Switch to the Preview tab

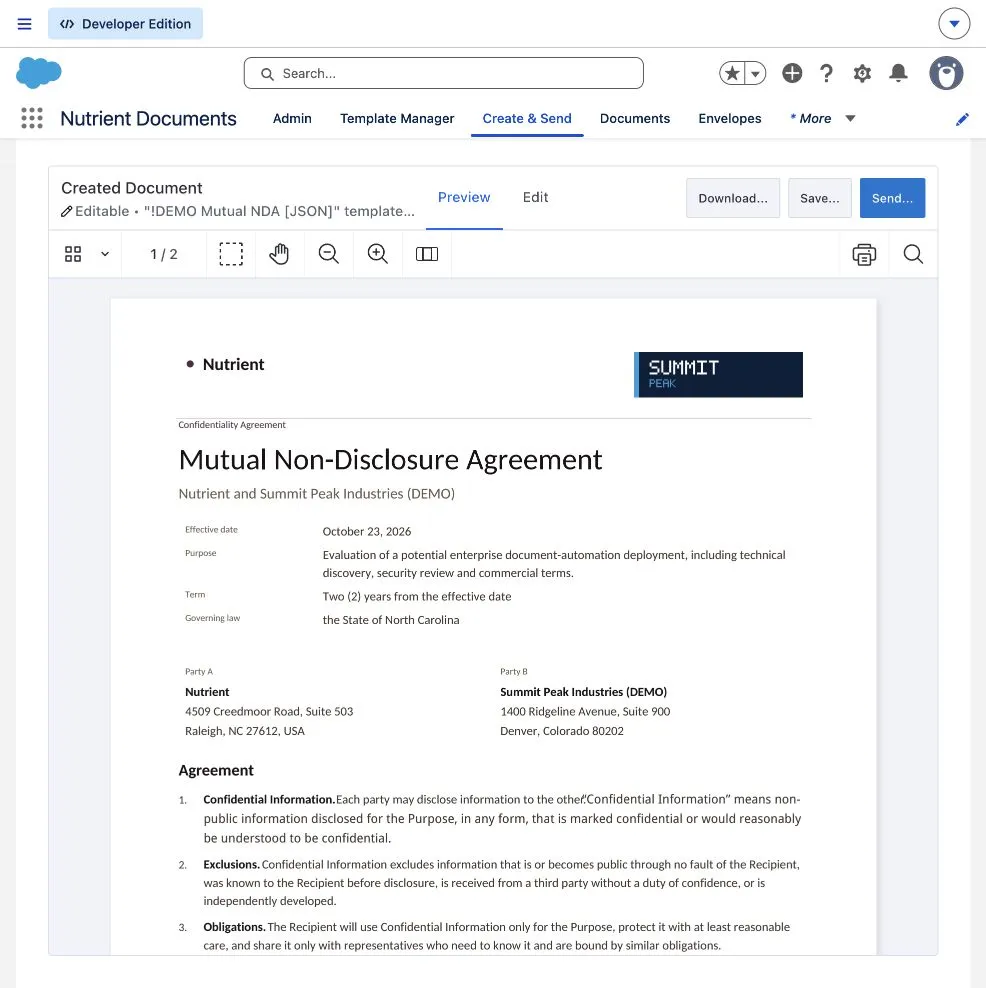(x=464, y=197)
